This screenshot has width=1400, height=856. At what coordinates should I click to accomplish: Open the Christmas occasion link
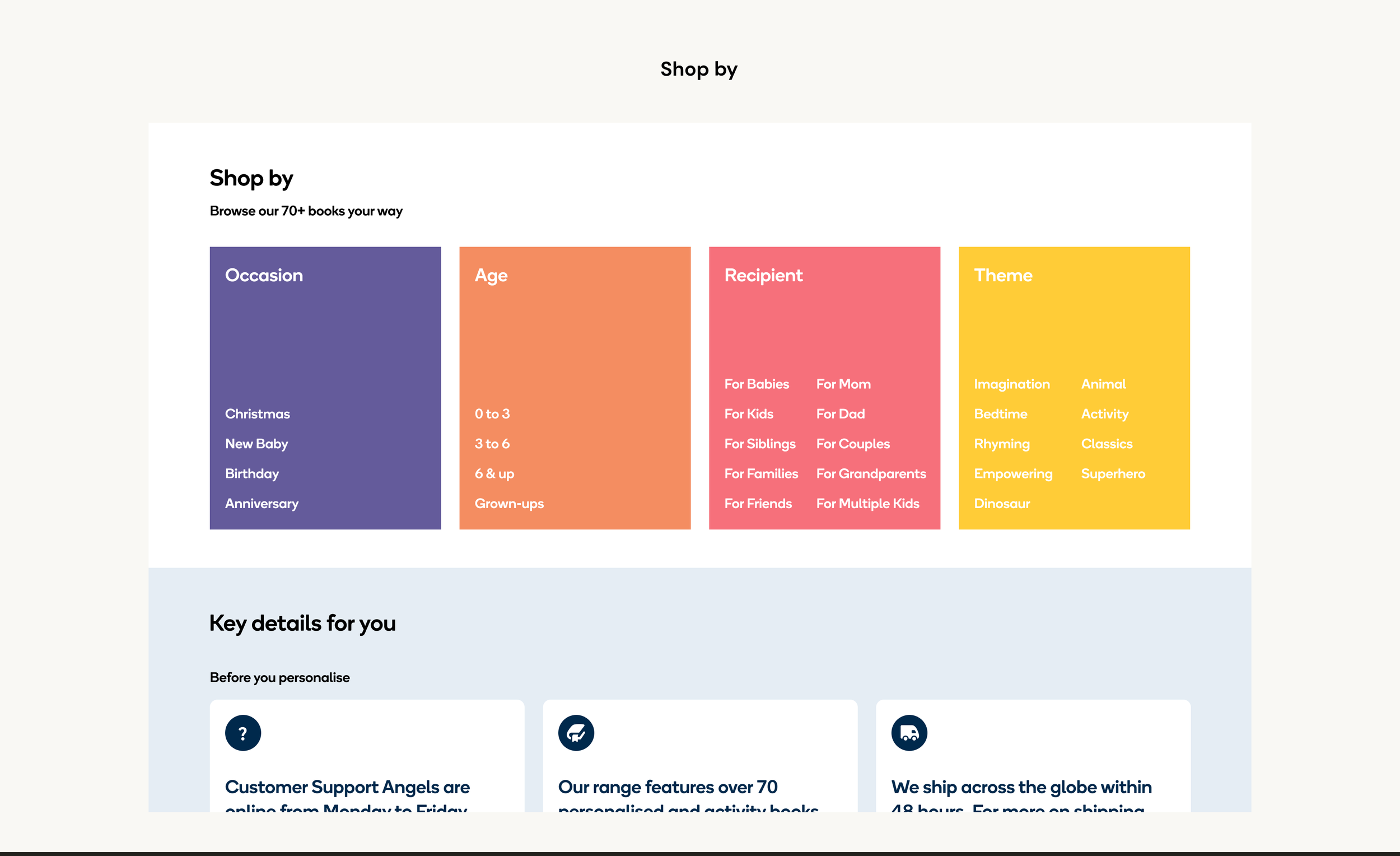(x=257, y=414)
